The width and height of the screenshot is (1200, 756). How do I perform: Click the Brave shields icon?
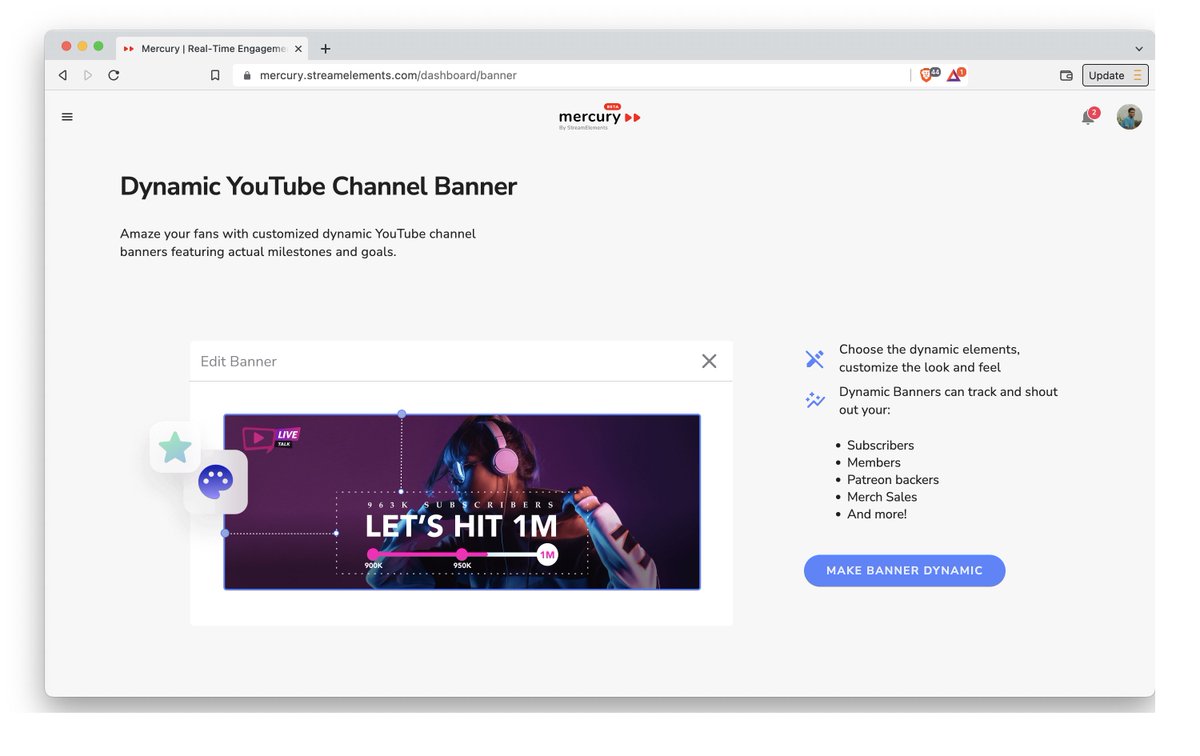[x=929, y=75]
